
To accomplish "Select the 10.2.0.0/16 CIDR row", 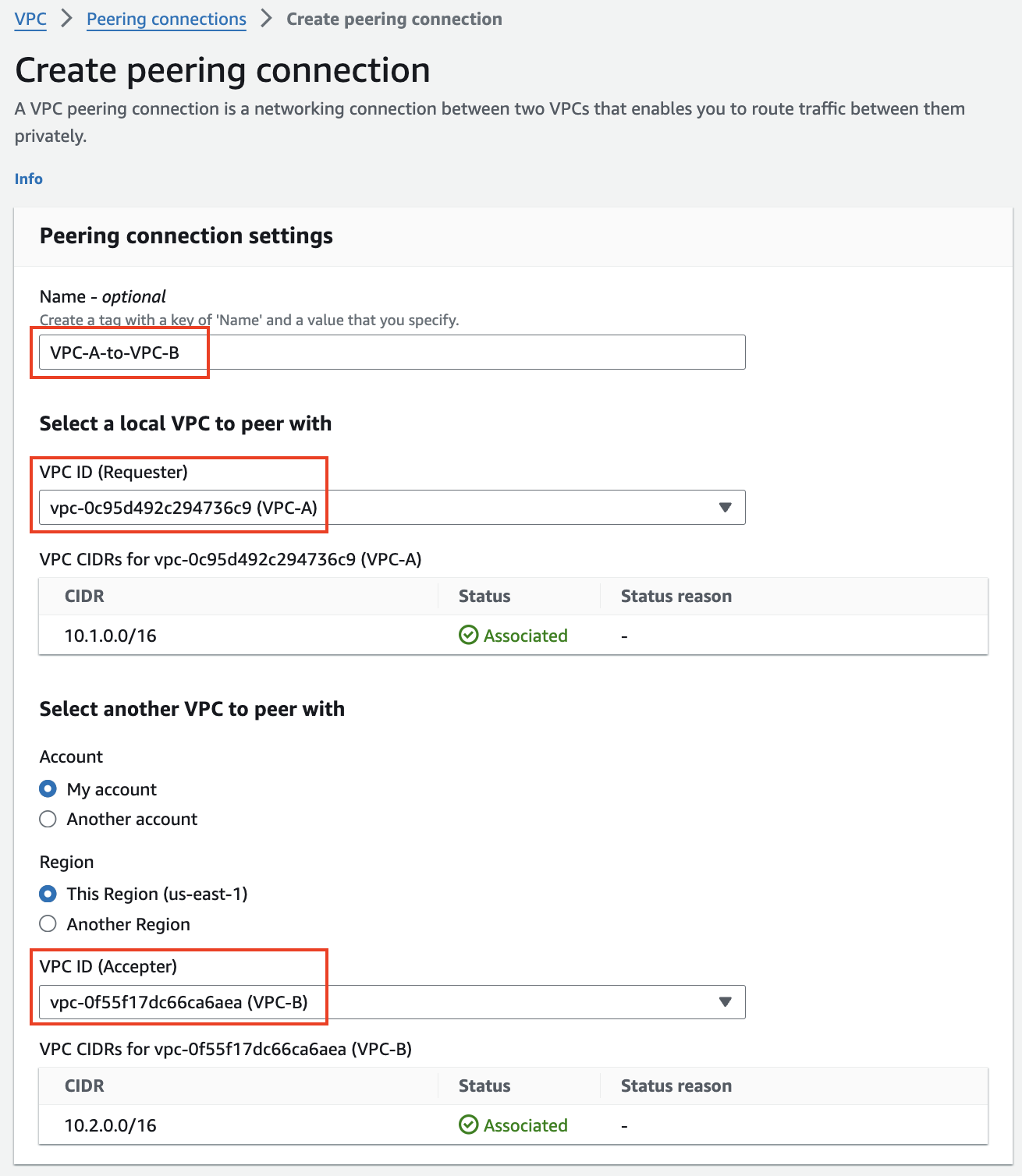I will pyautogui.click(x=513, y=1125).
